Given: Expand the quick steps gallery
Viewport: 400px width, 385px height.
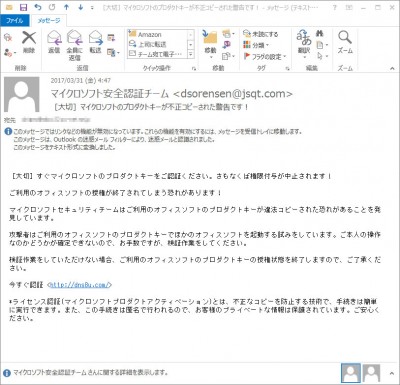Looking at the screenshot, I should coord(191,54).
